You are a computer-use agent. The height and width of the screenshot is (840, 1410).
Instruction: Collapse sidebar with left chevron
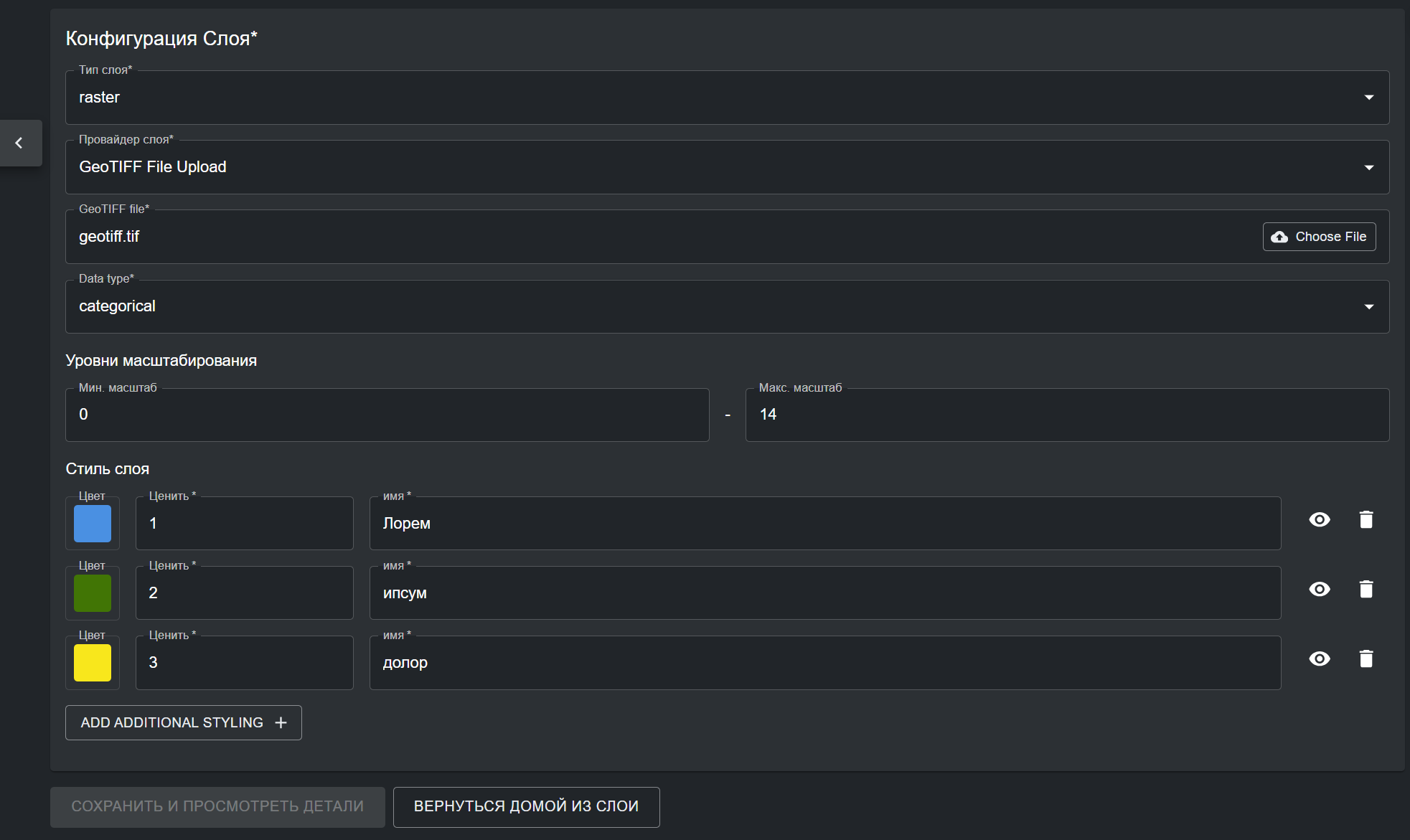click(19, 143)
